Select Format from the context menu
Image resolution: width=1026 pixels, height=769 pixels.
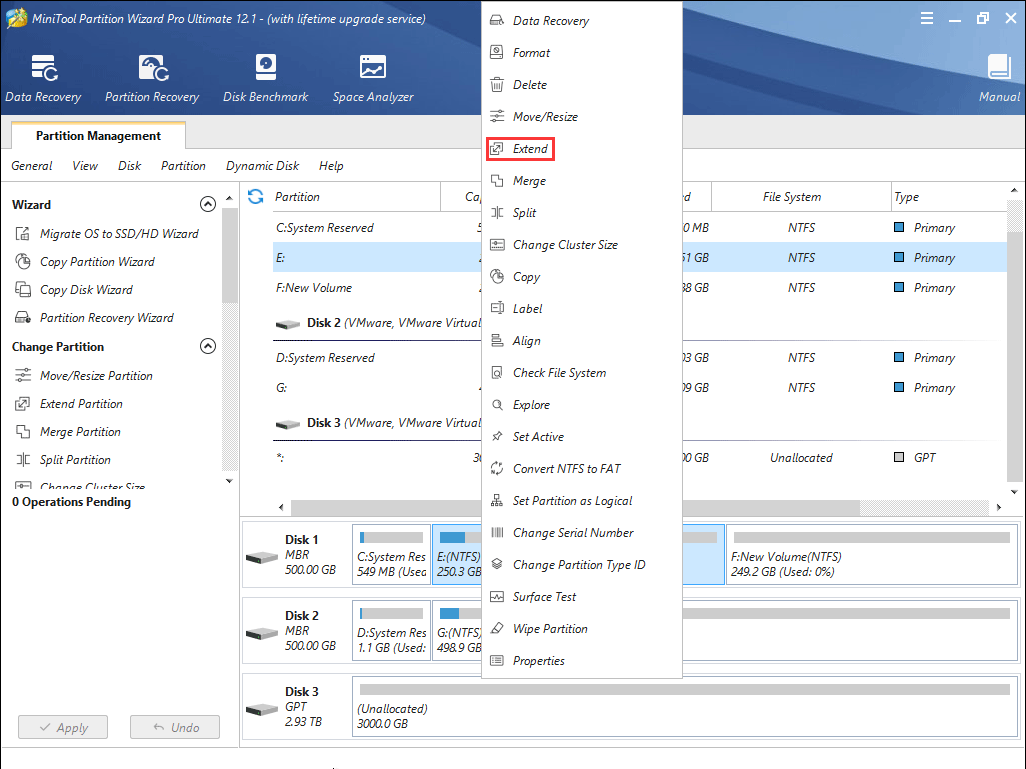pyautogui.click(x=531, y=53)
